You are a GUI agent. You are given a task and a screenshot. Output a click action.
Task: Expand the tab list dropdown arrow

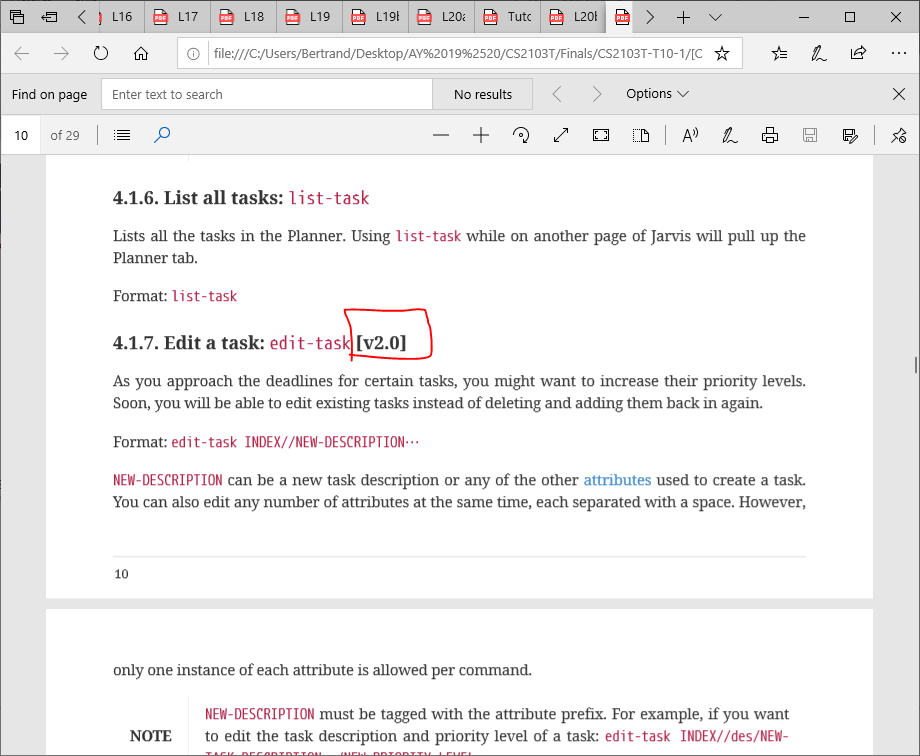pyautogui.click(x=715, y=18)
